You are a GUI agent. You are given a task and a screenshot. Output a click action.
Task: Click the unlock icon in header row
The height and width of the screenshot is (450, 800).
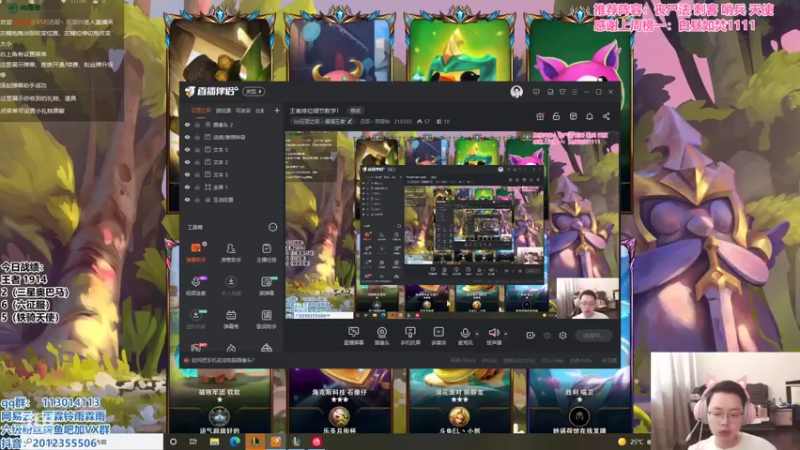556,116
